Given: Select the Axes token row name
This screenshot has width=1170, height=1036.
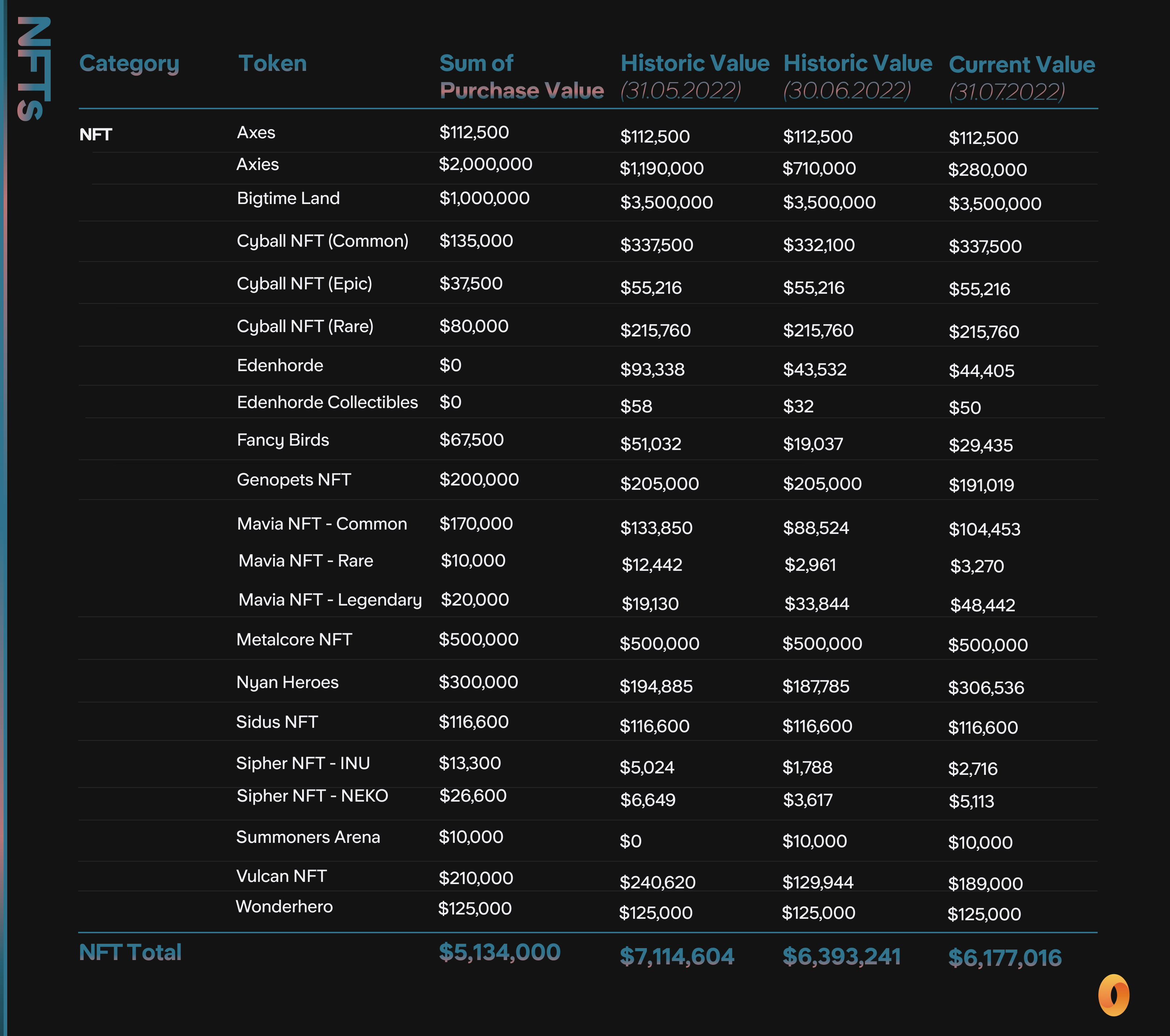Looking at the screenshot, I should [256, 132].
